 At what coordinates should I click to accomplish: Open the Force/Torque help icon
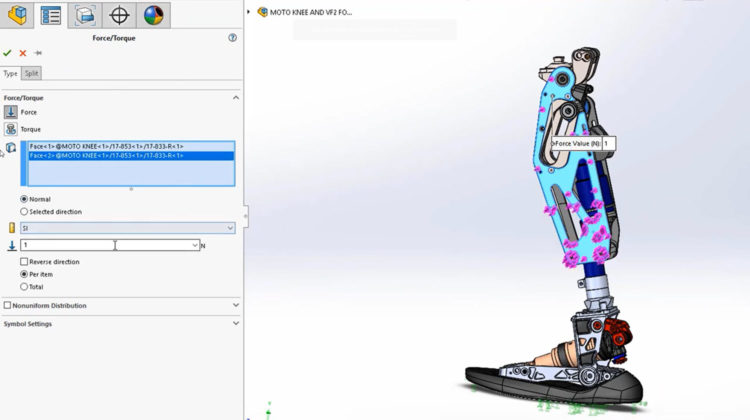coord(233,37)
